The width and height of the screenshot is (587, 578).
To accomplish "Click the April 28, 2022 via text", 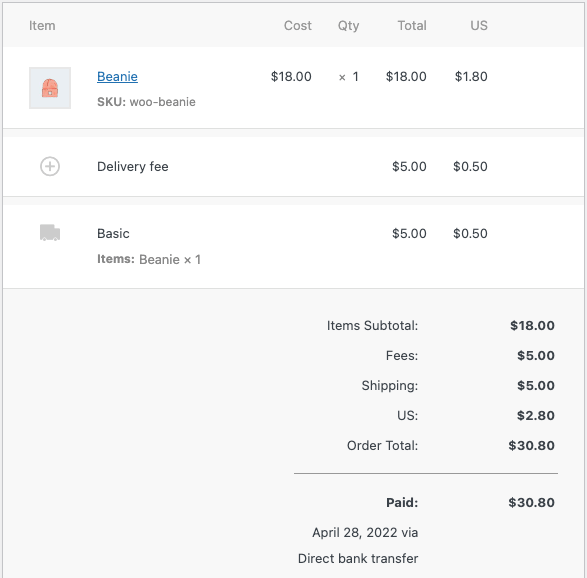I will [365, 532].
